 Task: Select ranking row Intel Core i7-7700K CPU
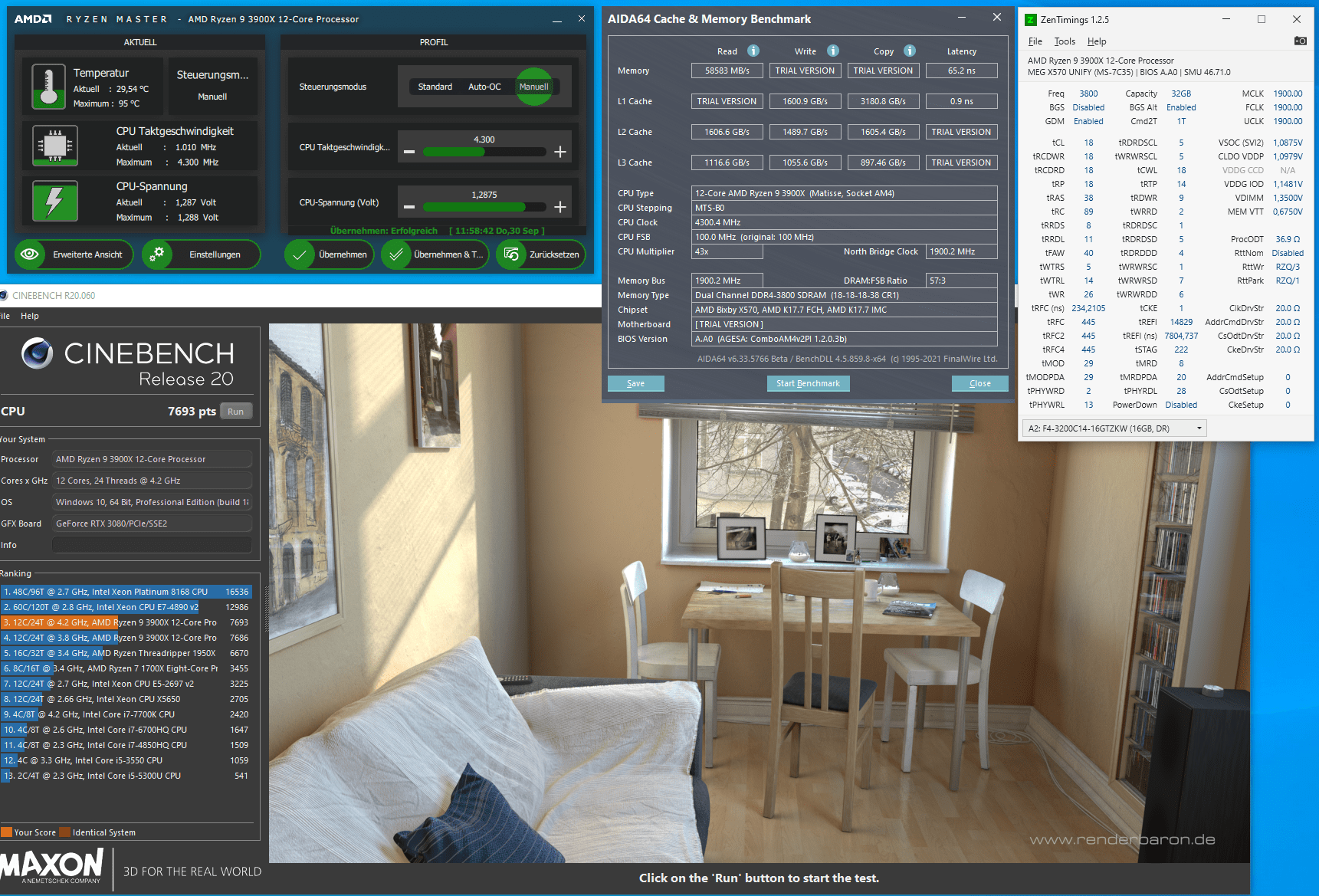pos(126,714)
